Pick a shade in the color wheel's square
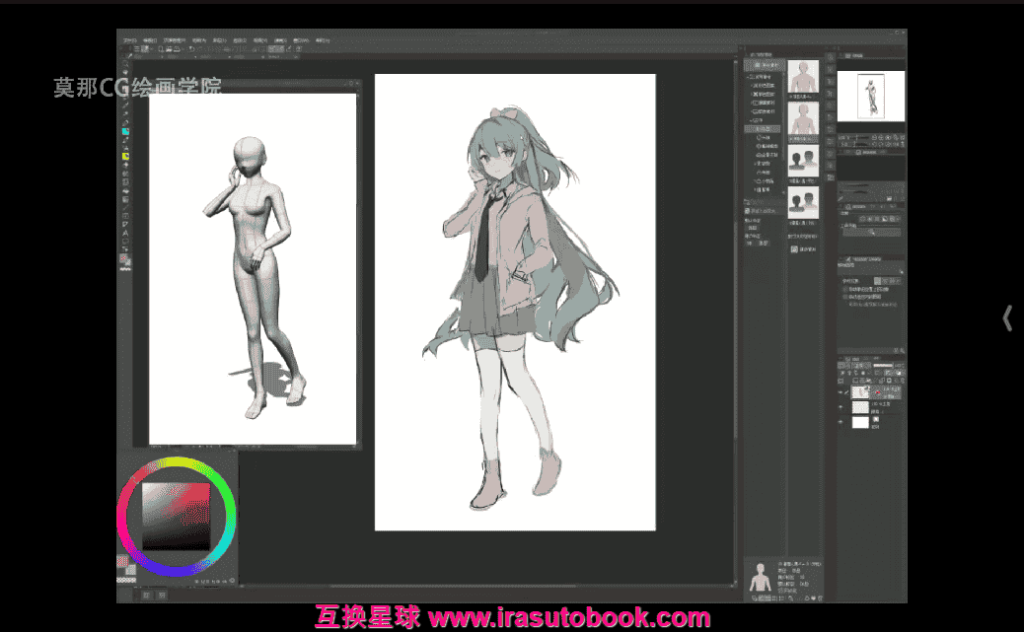This screenshot has width=1024, height=632. point(176,516)
